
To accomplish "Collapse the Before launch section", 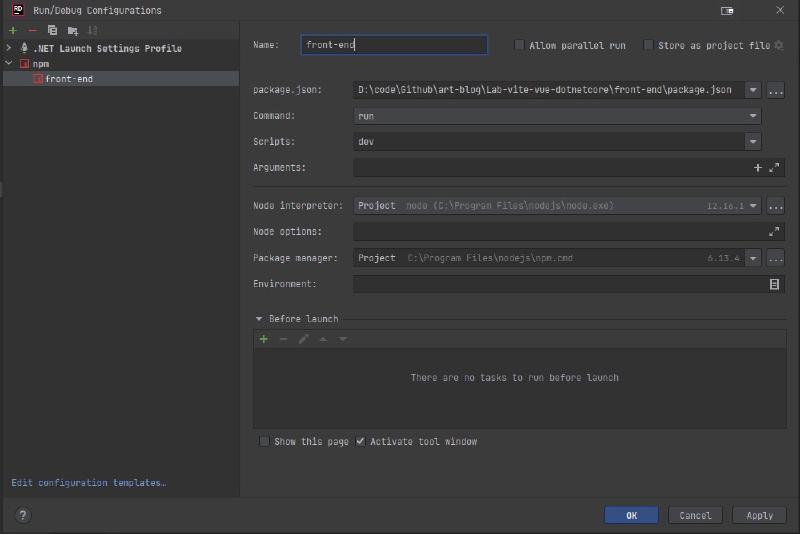I will tap(259, 319).
